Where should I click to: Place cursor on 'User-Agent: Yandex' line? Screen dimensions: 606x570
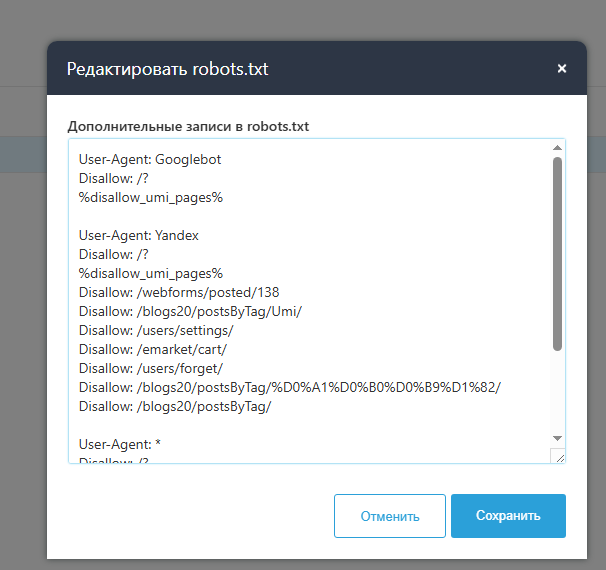[x=139, y=235]
